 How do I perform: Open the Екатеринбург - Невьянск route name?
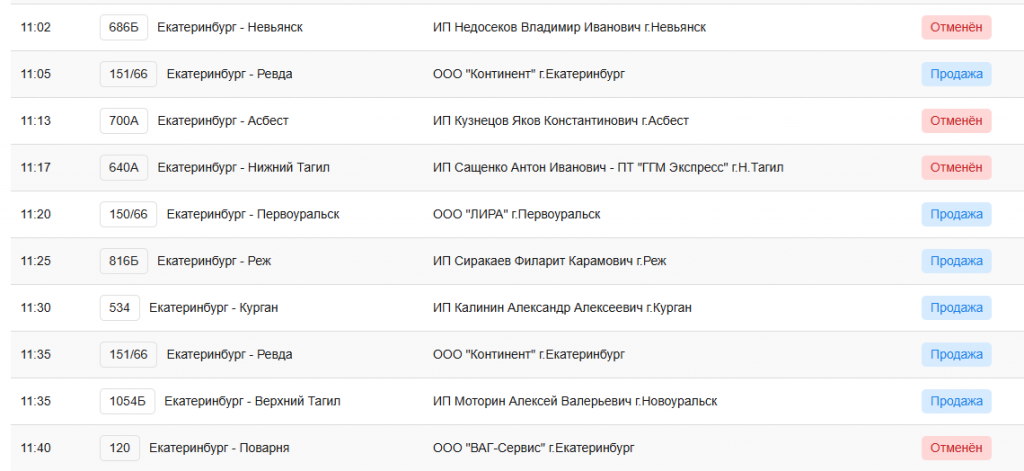(x=230, y=27)
